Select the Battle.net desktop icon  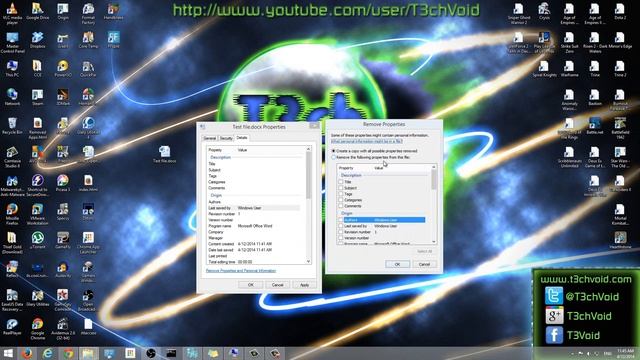595,126
